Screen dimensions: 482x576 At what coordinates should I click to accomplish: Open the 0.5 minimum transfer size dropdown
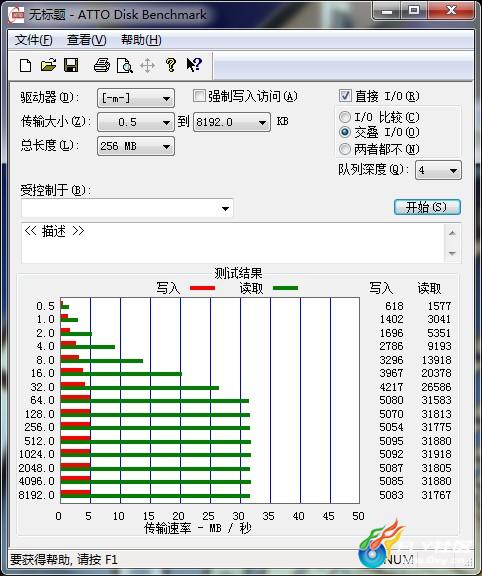point(136,122)
